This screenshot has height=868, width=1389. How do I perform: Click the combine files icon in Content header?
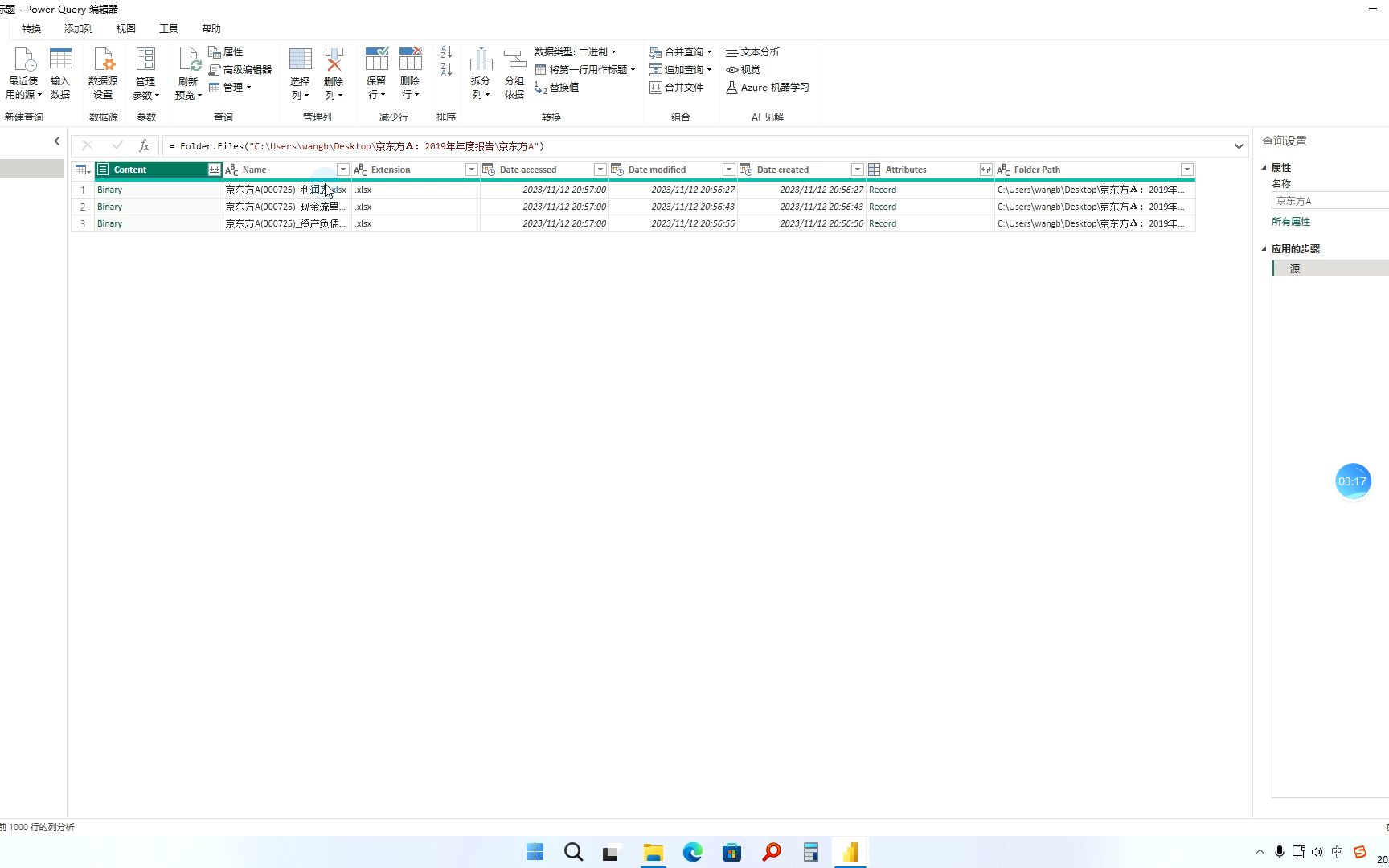click(x=214, y=170)
